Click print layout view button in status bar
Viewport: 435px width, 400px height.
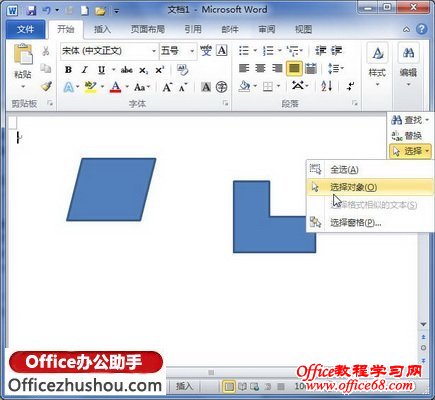(229, 386)
